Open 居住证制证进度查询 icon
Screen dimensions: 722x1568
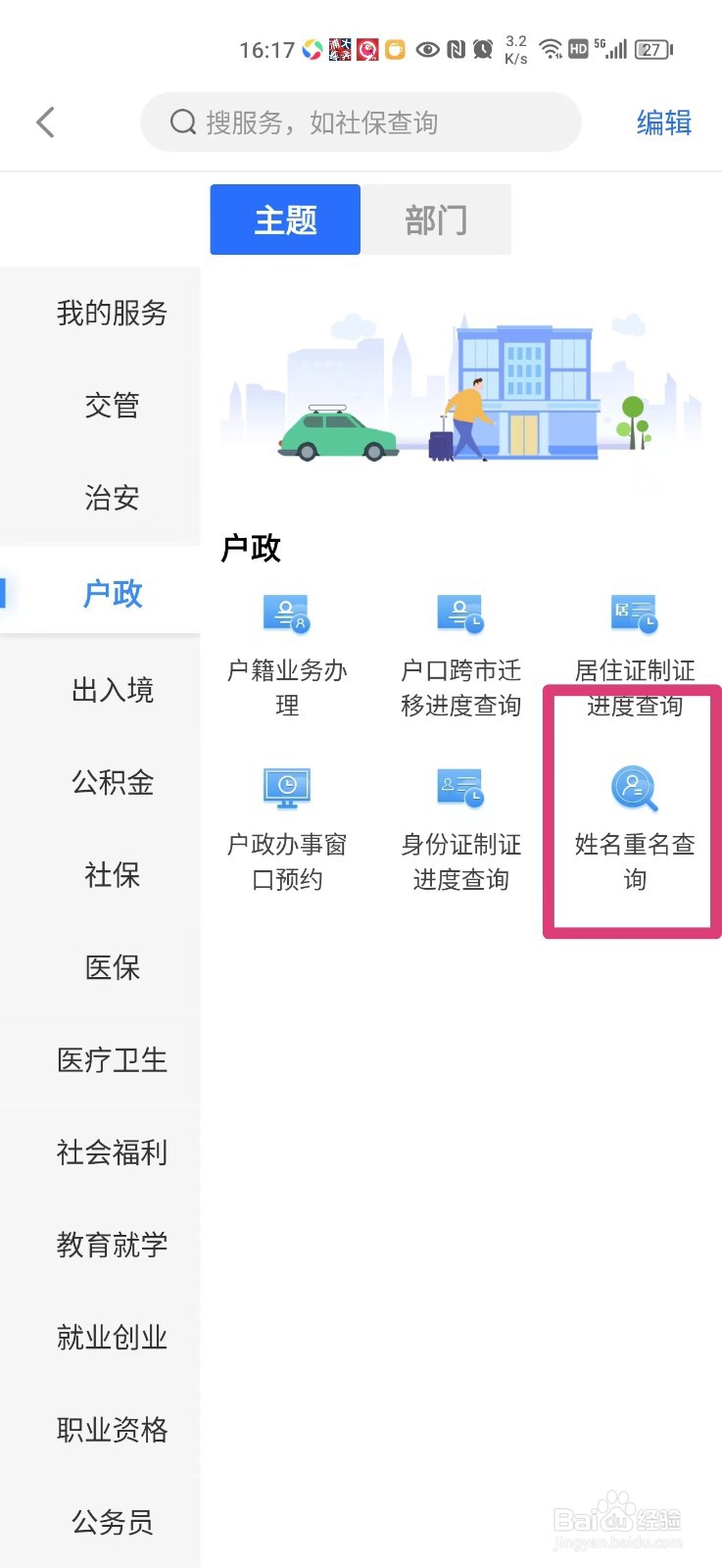[634, 613]
